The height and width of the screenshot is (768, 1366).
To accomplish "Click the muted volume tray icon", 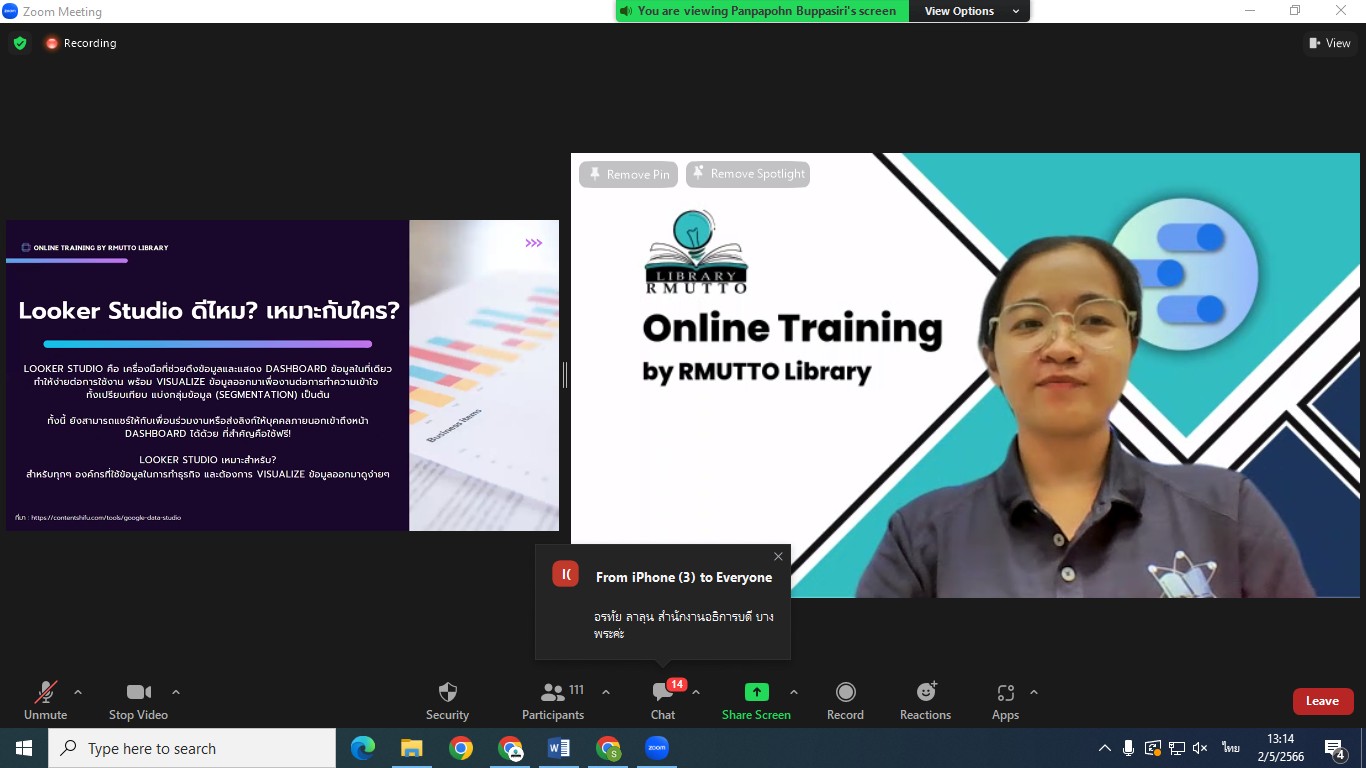I will (x=1200, y=748).
